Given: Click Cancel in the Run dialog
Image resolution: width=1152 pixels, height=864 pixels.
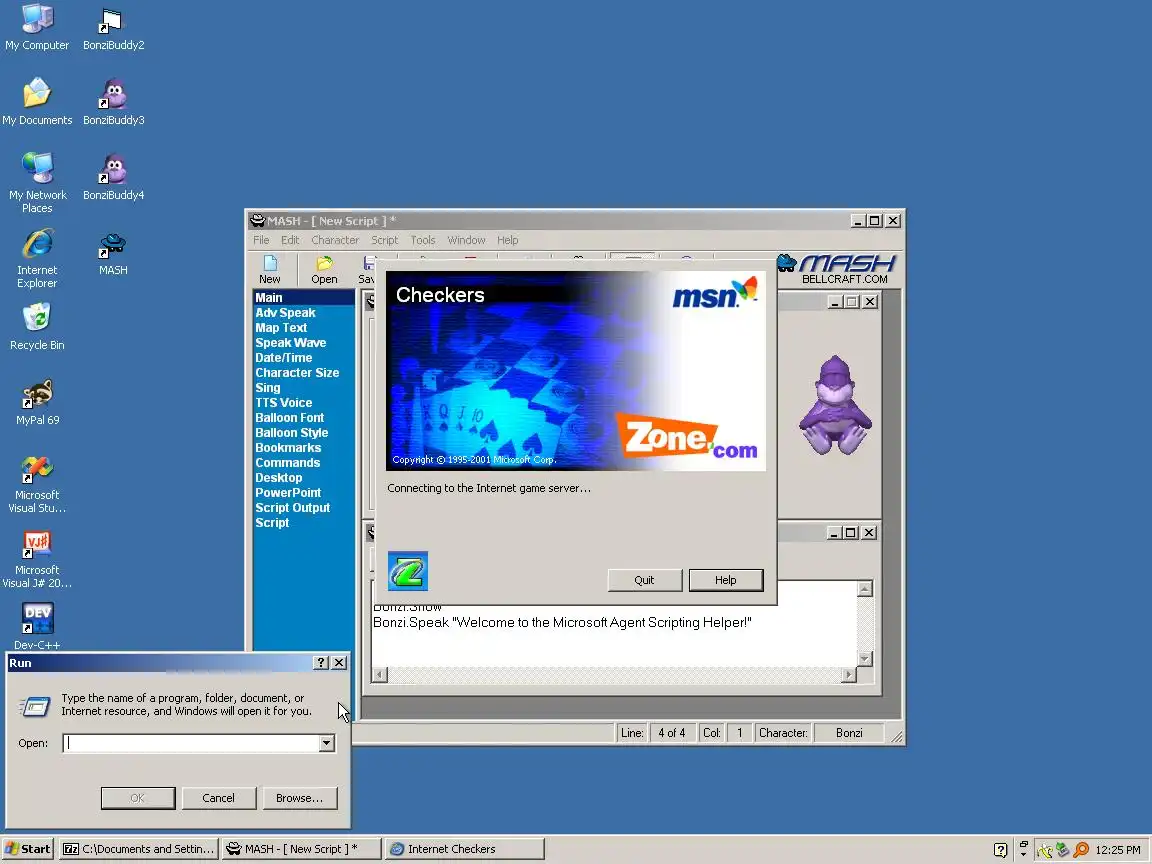Looking at the screenshot, I should click(218, 798).
